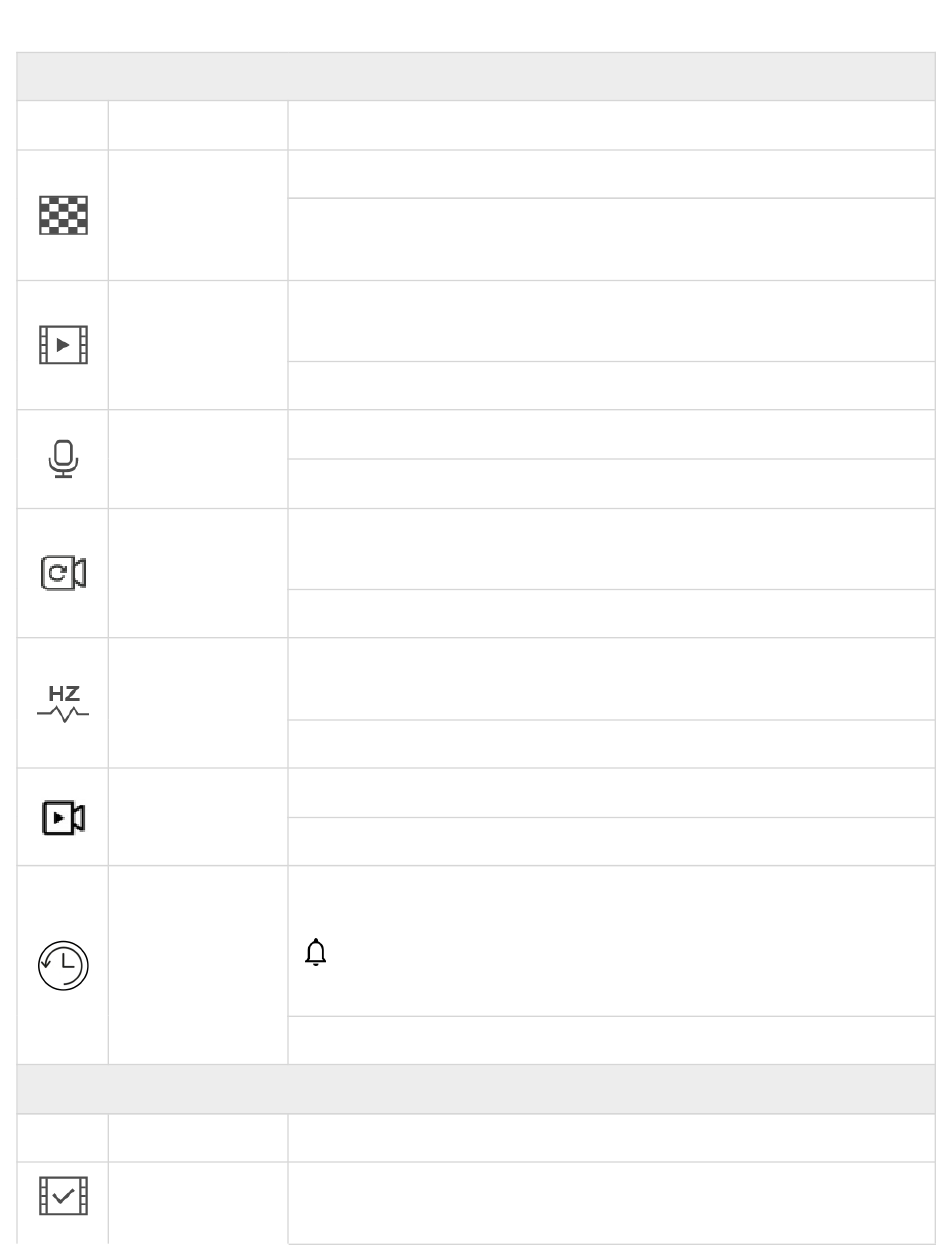The image size is (950, 1254).
Task: Click the second gray section header band
Action: tap(469, 1089)
